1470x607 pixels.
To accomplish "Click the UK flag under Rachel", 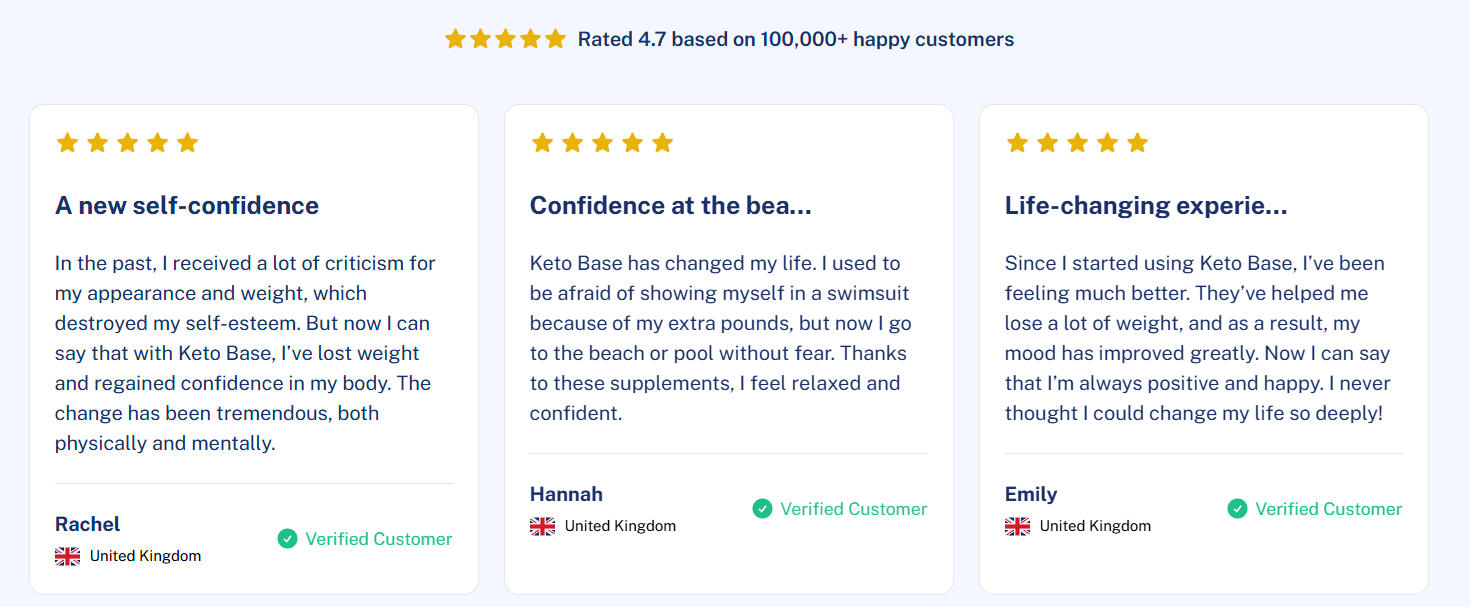I will pos(67,556).
